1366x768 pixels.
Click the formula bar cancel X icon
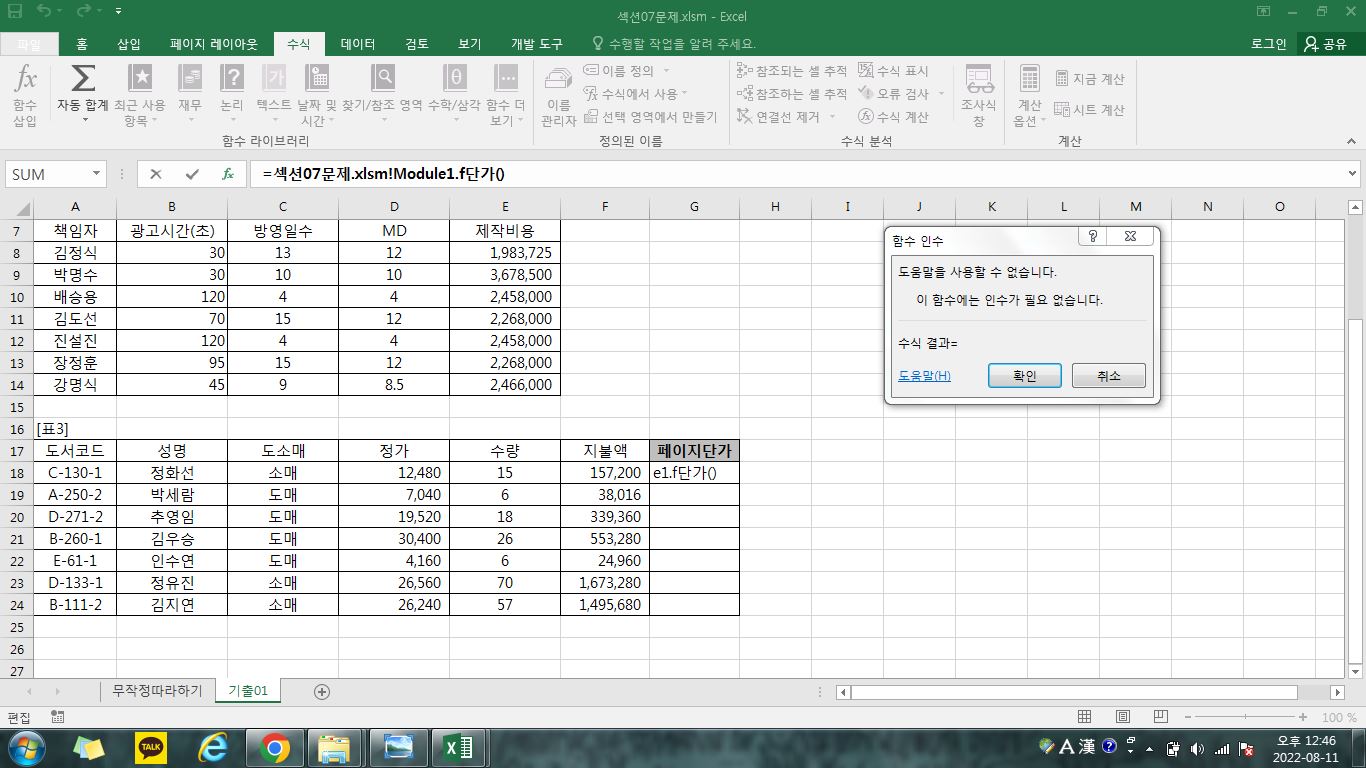click(x=156, y=174)
